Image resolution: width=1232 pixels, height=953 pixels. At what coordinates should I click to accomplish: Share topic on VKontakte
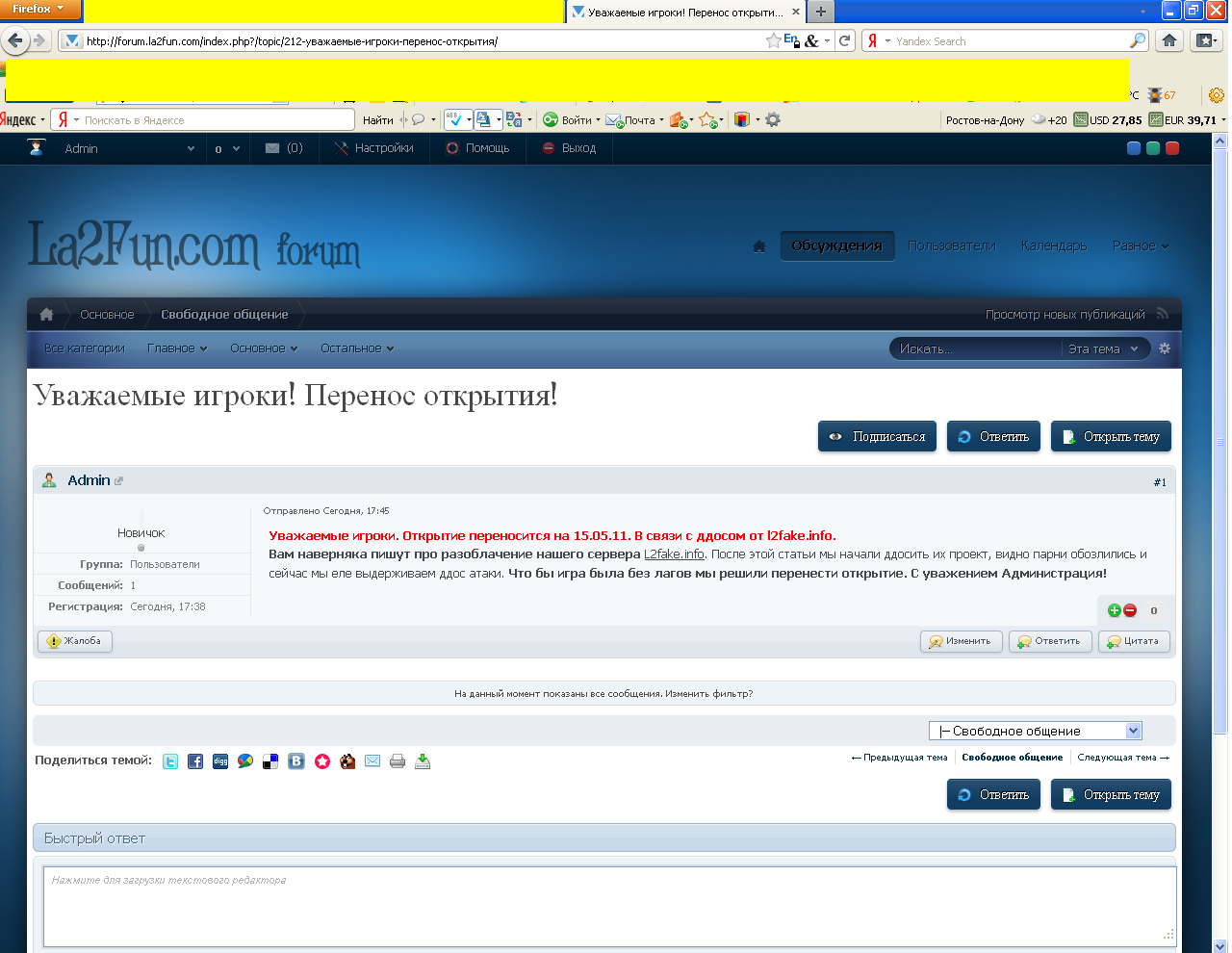(296, 761)
